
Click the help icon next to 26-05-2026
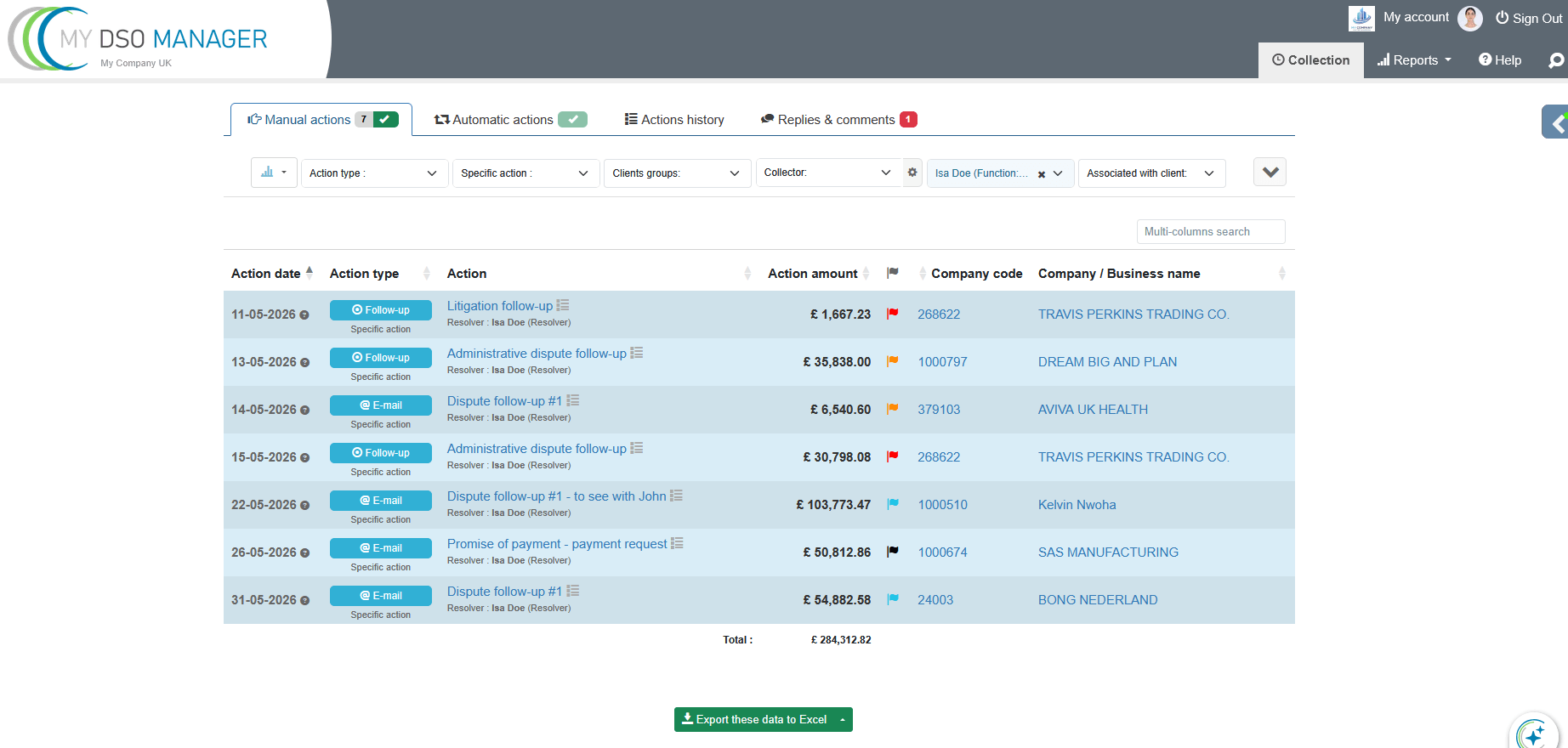[304, 553]
